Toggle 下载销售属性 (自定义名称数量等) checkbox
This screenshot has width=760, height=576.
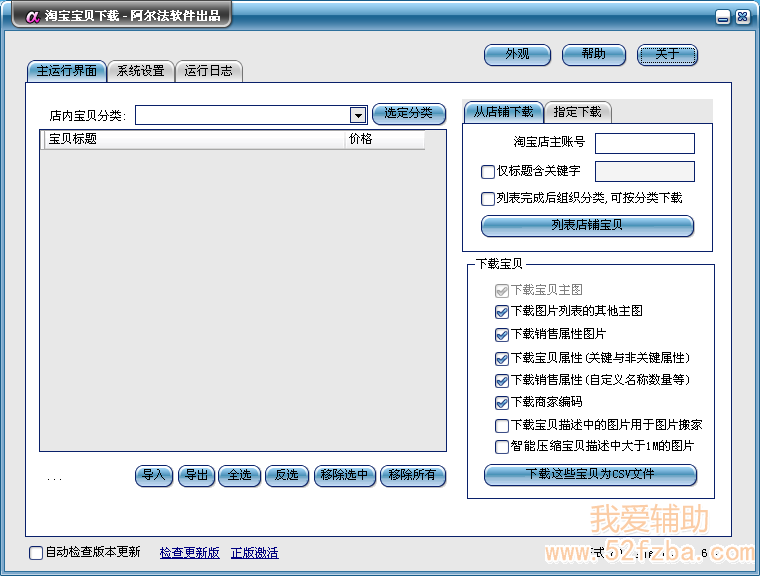pyautogui.click(x=502, y=381)
